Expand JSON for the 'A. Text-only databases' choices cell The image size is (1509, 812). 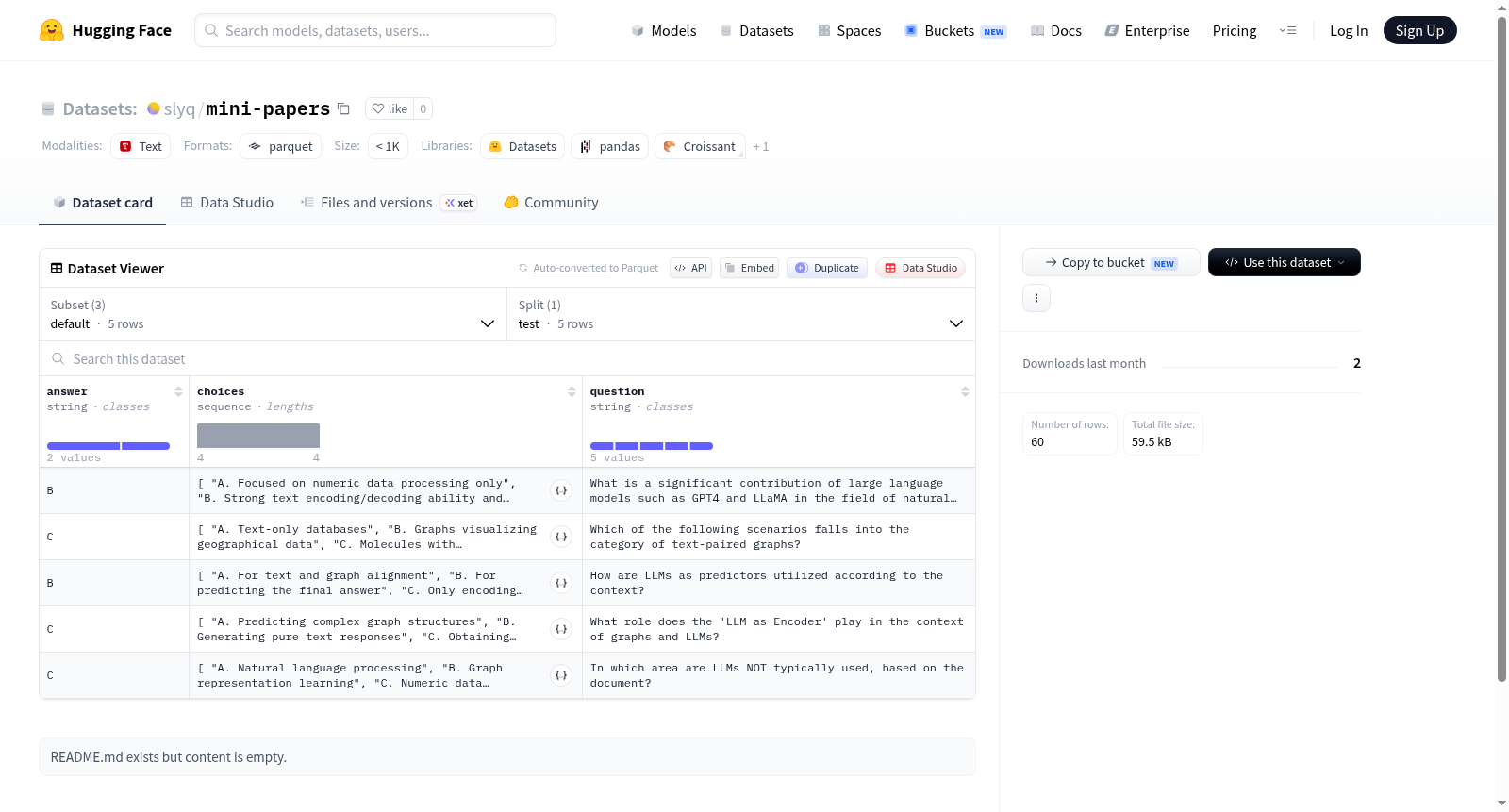(x=561, y=537)
